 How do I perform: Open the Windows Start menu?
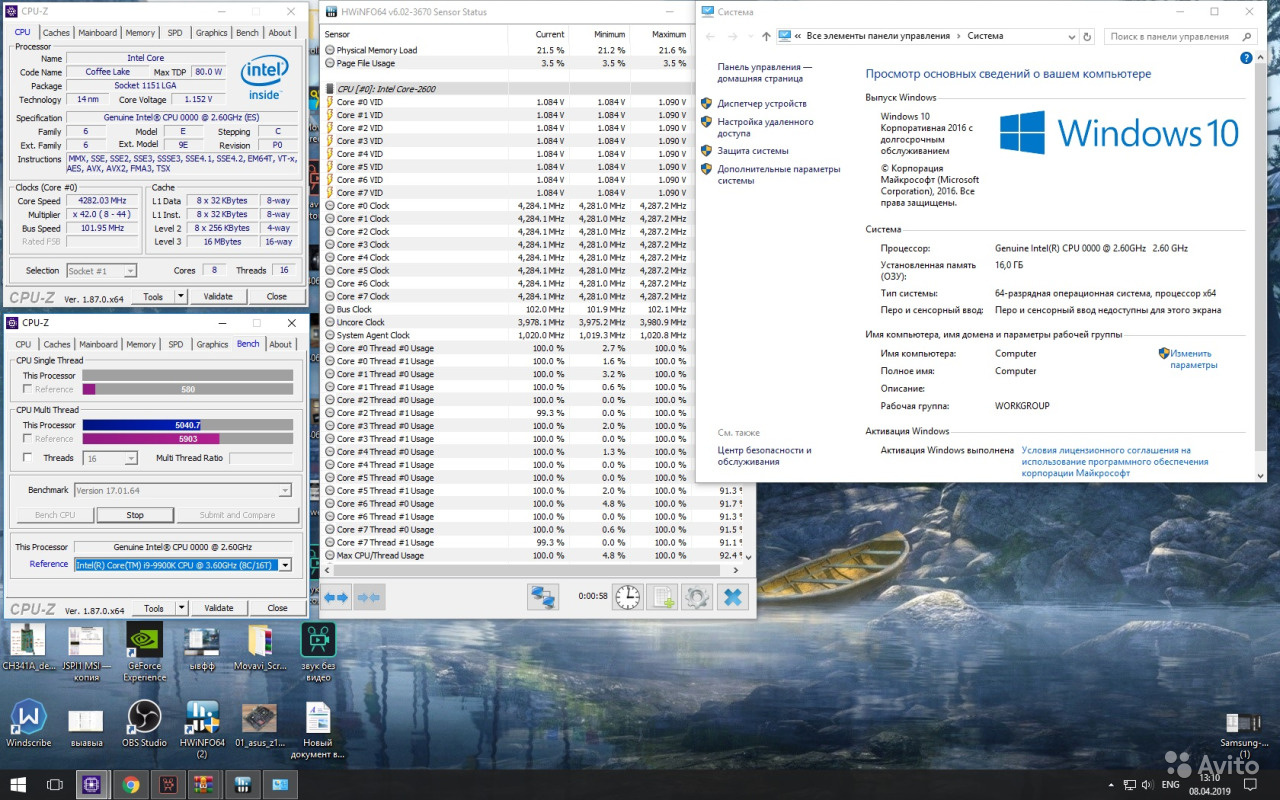[17, 784]
